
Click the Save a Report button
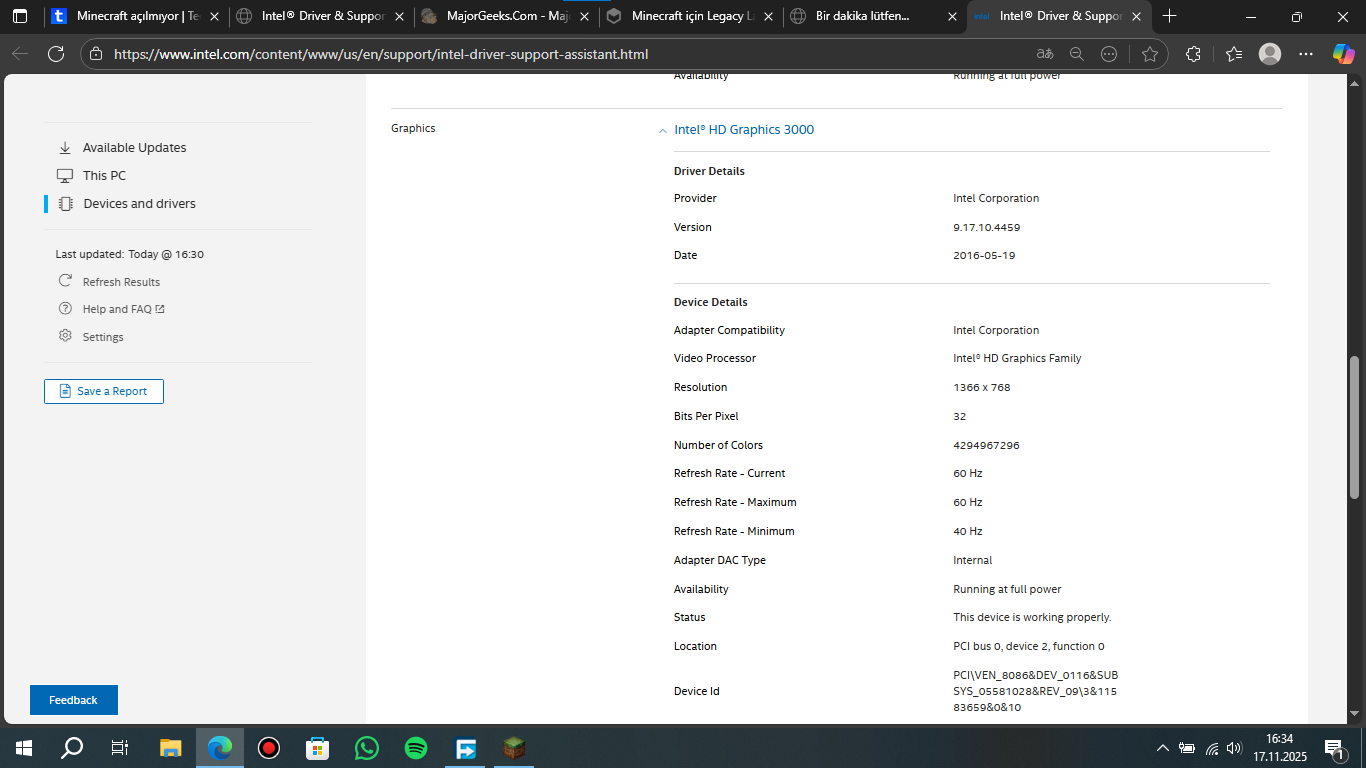104,391
